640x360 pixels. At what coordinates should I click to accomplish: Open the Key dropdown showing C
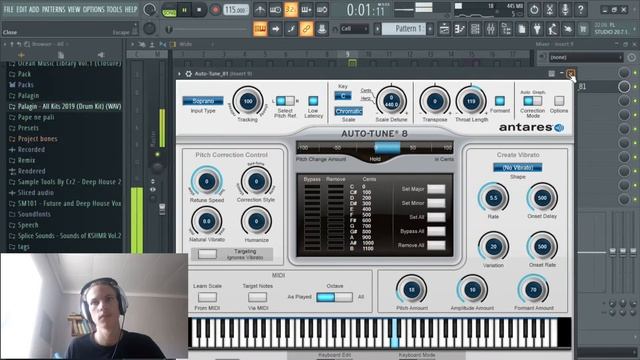(x=343, y=96)
